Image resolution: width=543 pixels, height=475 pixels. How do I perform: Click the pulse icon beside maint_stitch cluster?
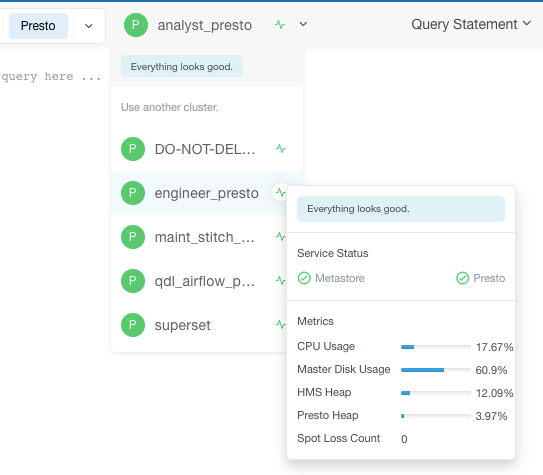point(281,237)
